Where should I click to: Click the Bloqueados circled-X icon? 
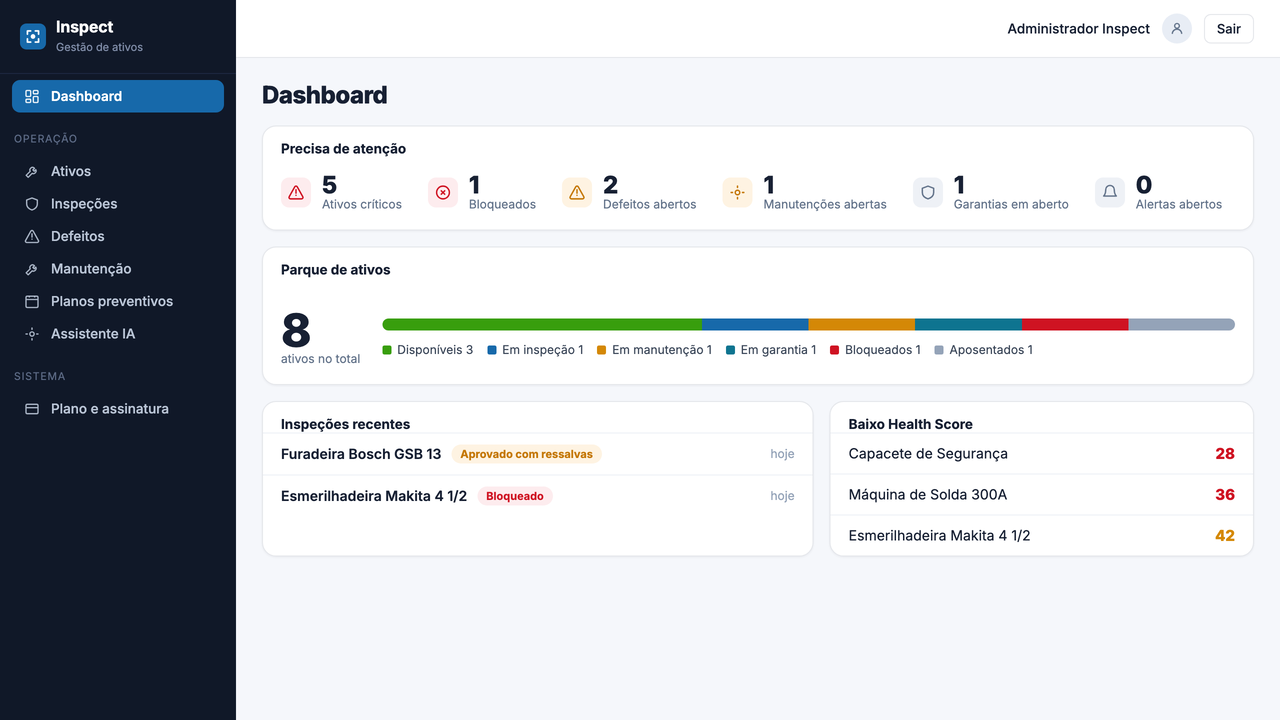(443, 193)
